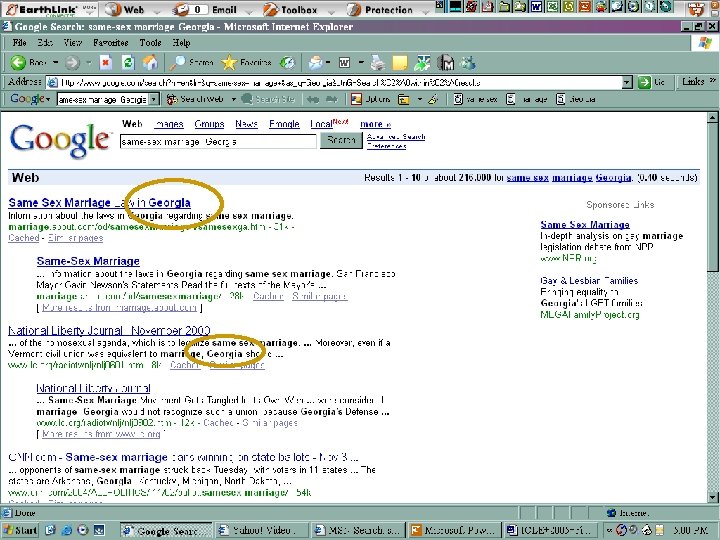The width and height of the screenshot is (720, 540).
Task: Open sponsored 'Gay & Lesbian Families' link
Action: [589, 281]
